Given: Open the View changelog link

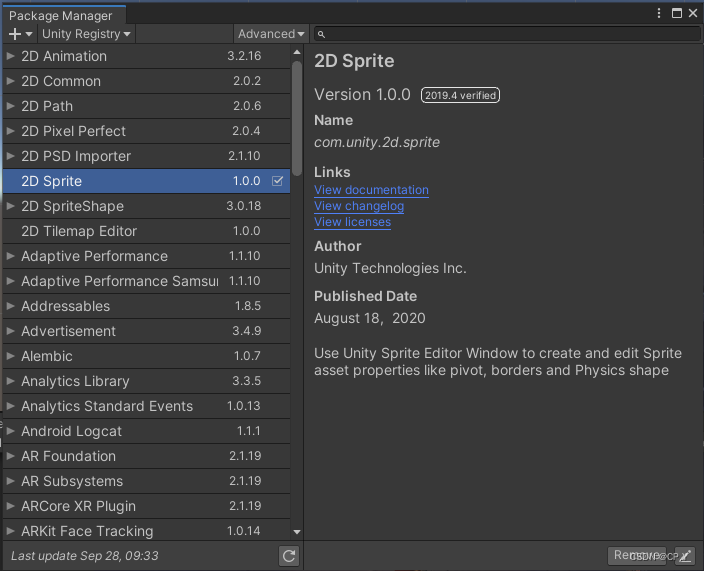Looking at the screenshot, I should tap(359, 206).
